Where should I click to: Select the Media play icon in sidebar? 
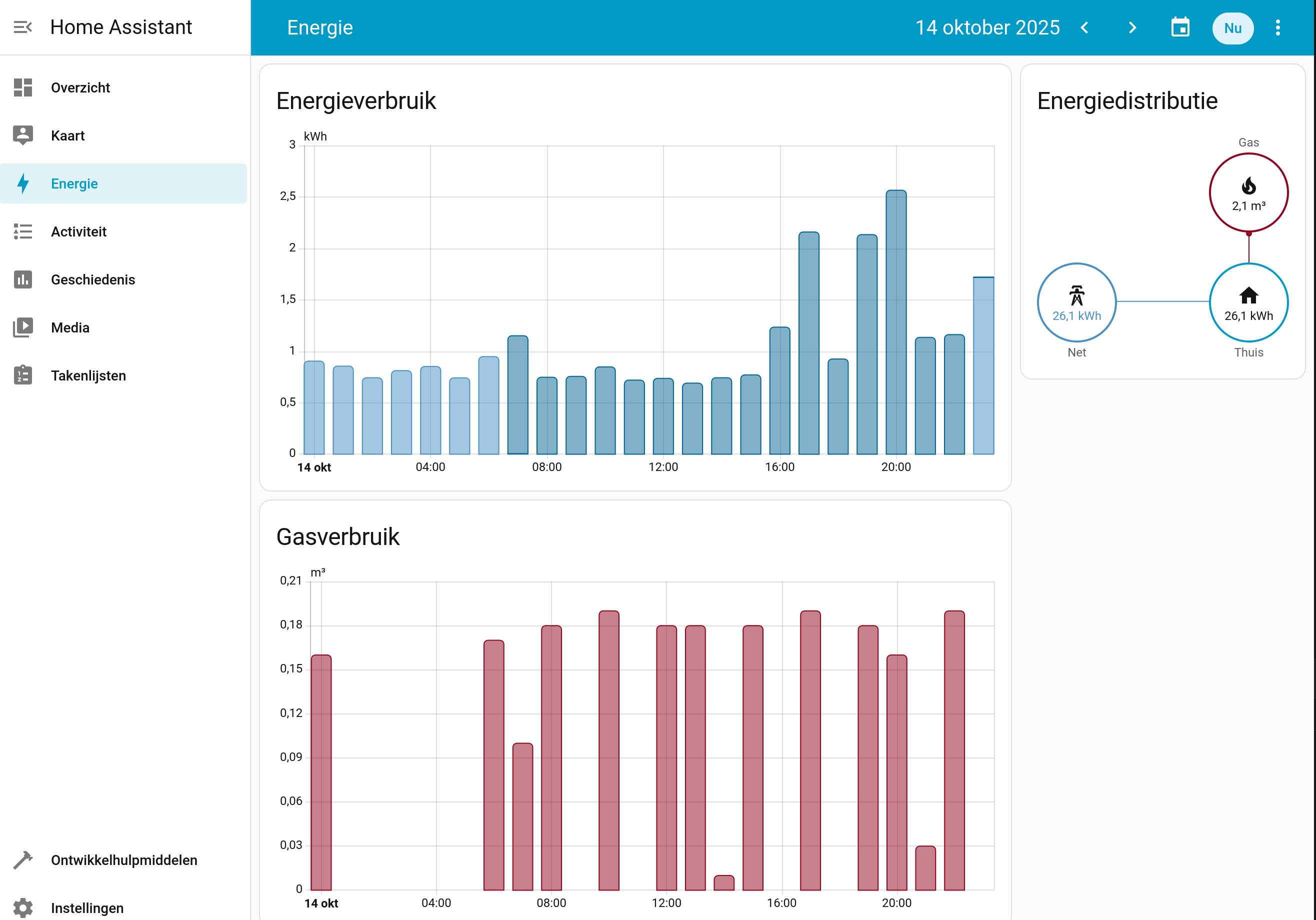(x=22, y=327)
